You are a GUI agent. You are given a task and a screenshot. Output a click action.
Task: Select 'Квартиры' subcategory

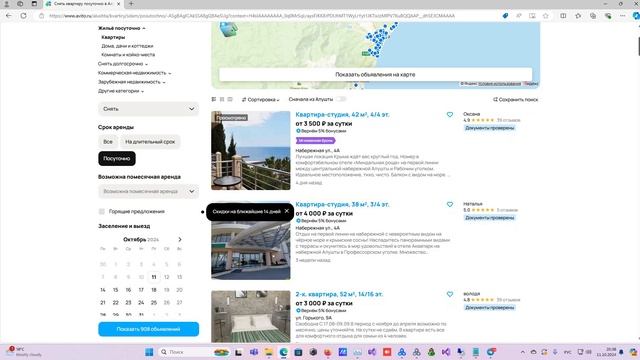click(113, 37)
